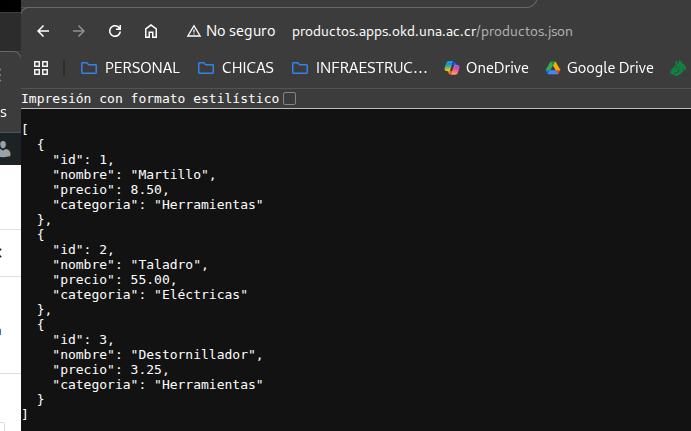
Task: Go to the browser home page
Action: (151, 31)
